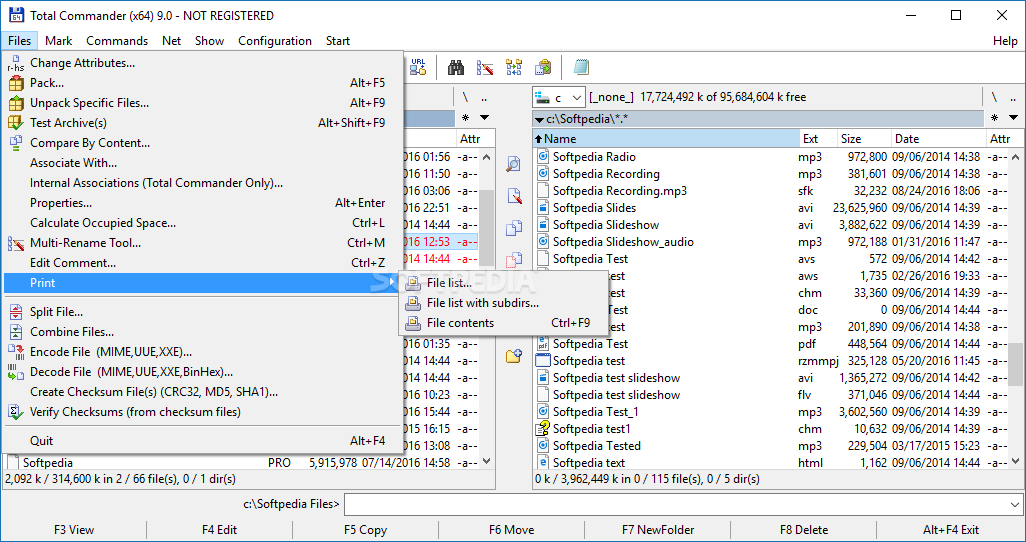Focus the command line input field
The height and width of the screenshot is (542, 1026).
[675, 505]
